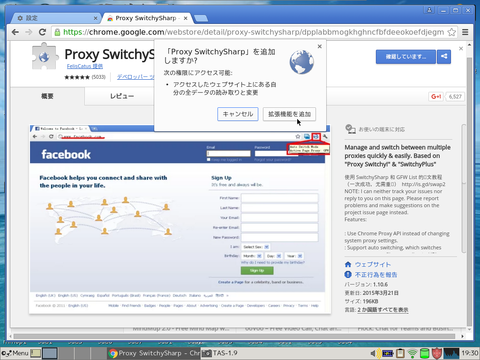Close the Proxy SwitchySharp tab
This screenshot has height=360, width=480.
186,18
